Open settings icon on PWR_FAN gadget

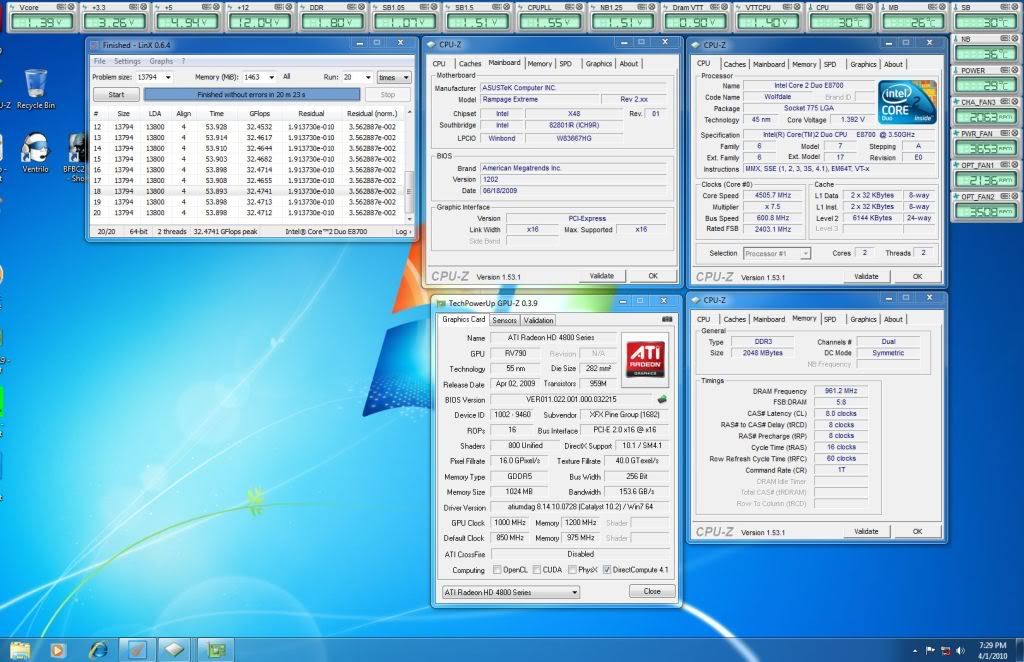click(x=1005, y=133)
